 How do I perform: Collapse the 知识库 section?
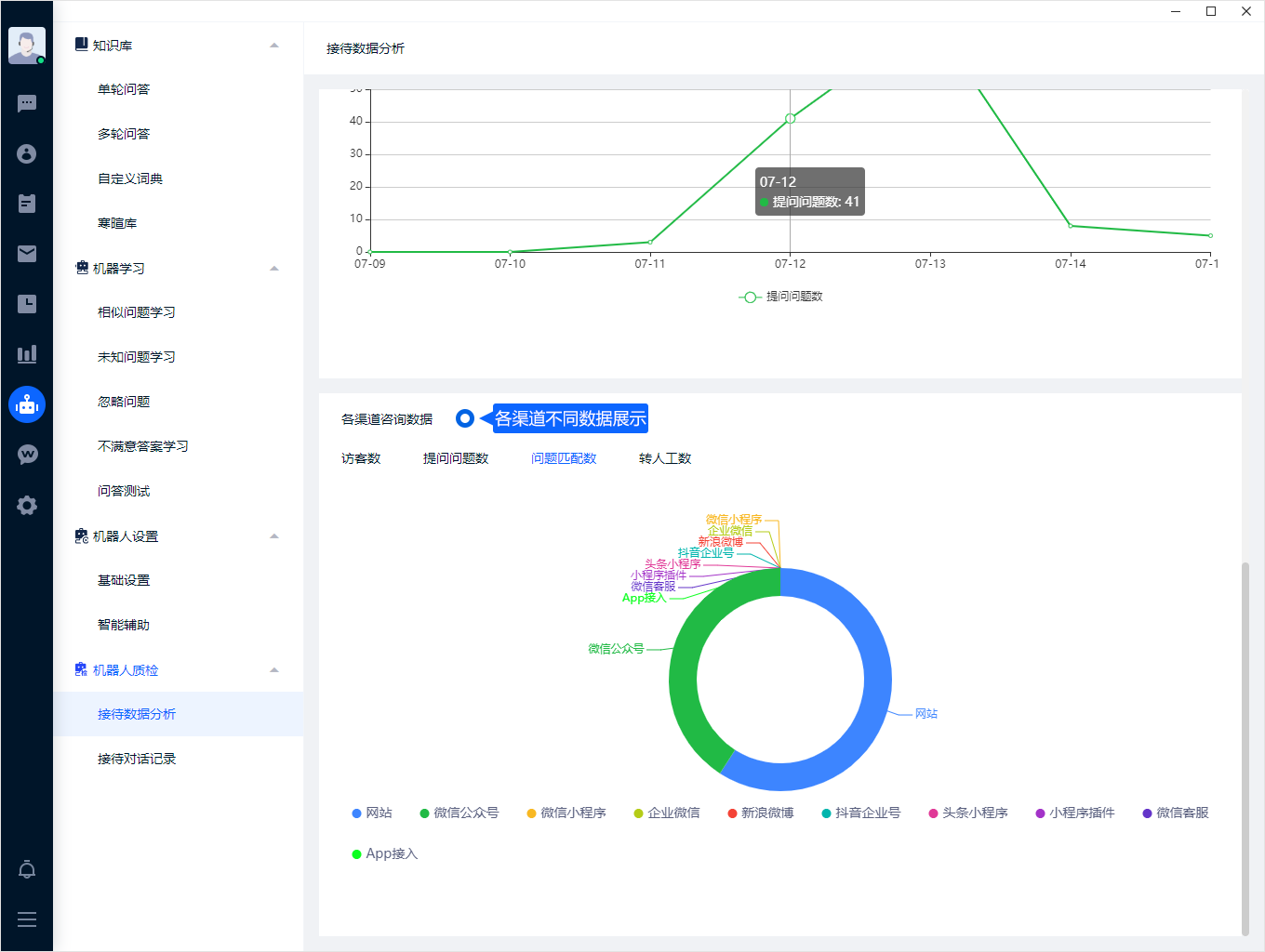[274, 46]
